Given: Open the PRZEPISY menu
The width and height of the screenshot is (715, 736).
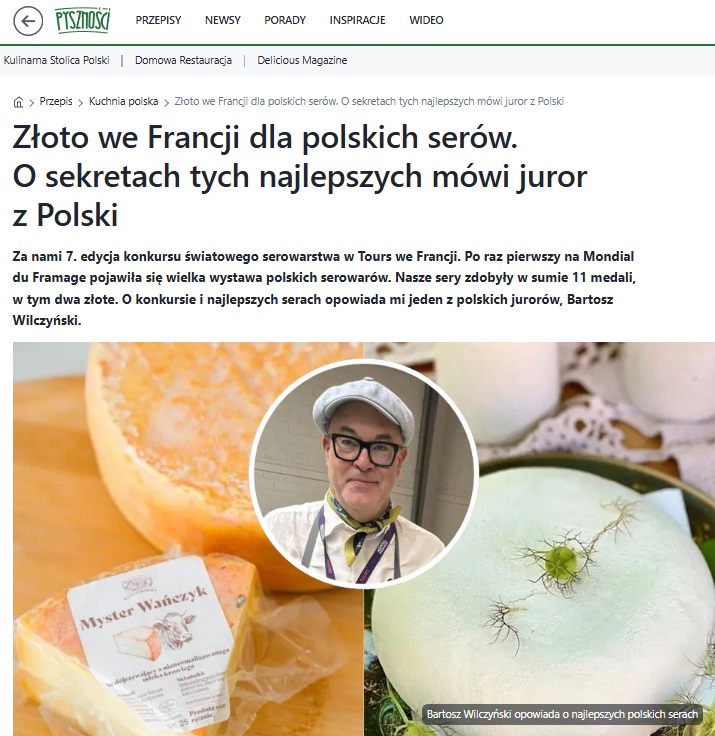Looking at the screenshot, I should coord(158,20).
